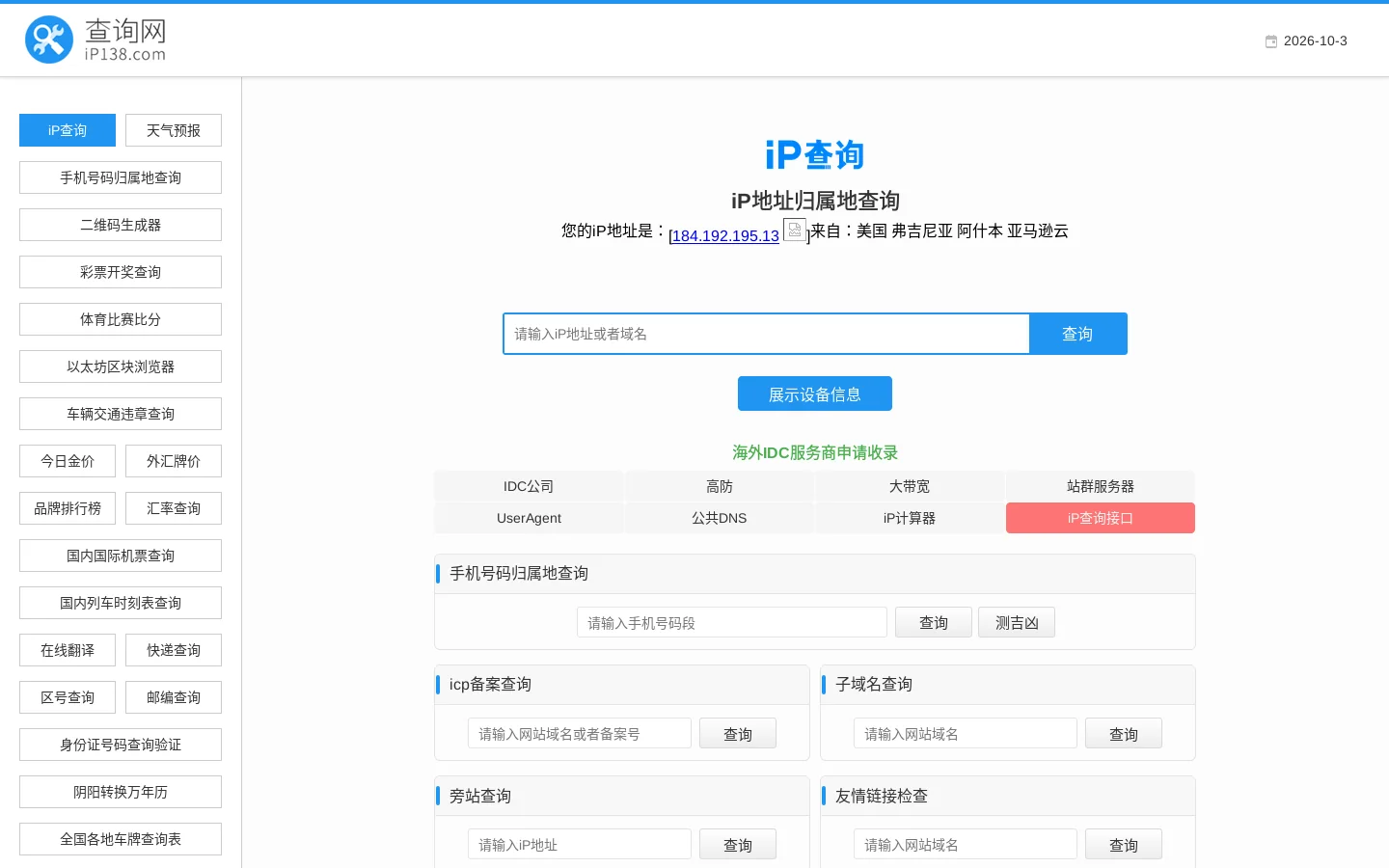Open the 天气预报 sidebar item
Viewport: 1389px width, 868px height.
[174, 130]
